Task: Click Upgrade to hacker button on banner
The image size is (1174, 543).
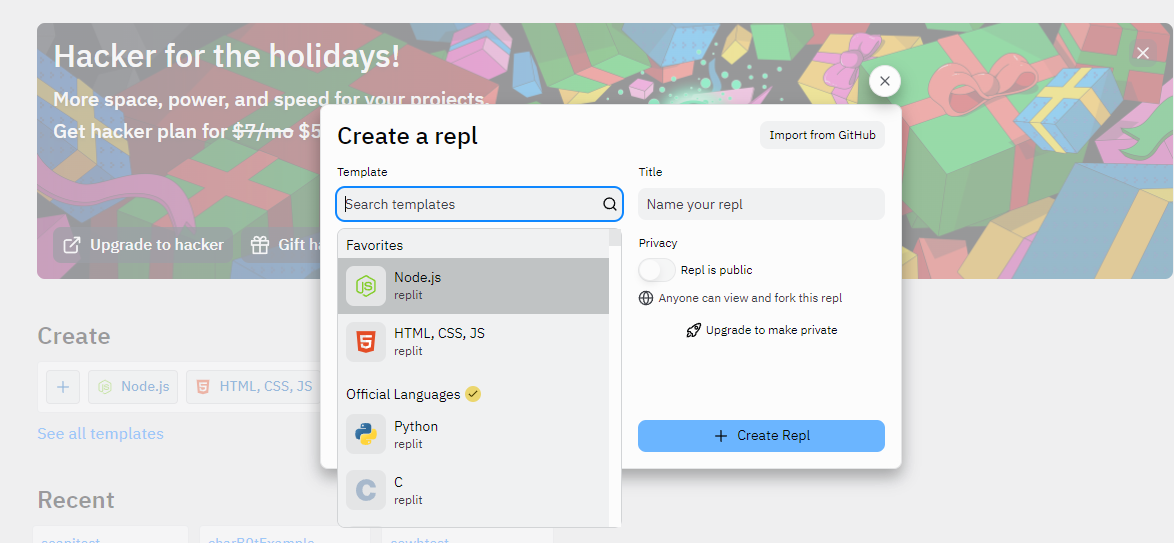Action: click(x=143, y=245)
